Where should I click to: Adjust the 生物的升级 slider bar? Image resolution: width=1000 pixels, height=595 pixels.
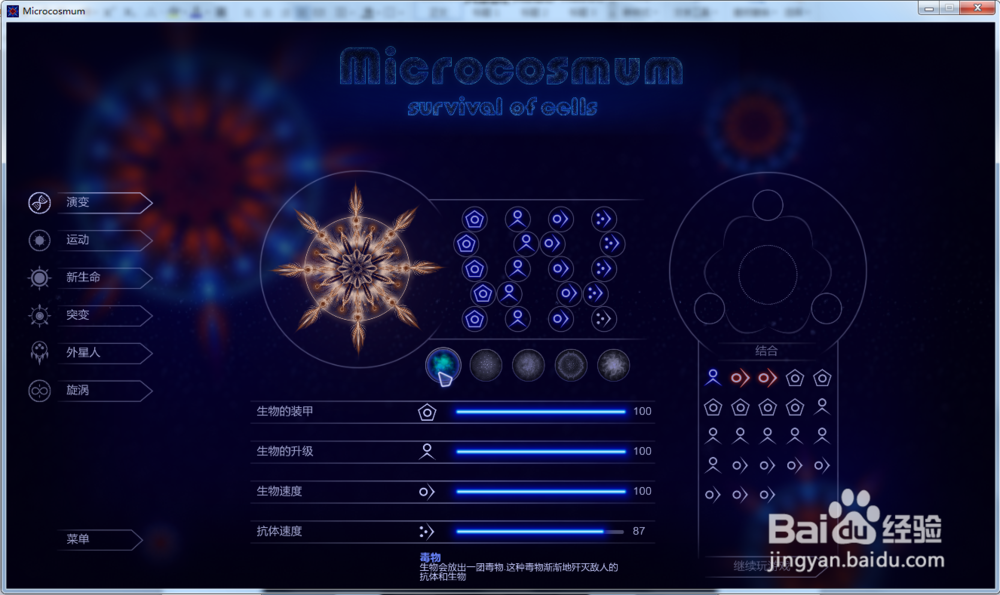(541, 452)
